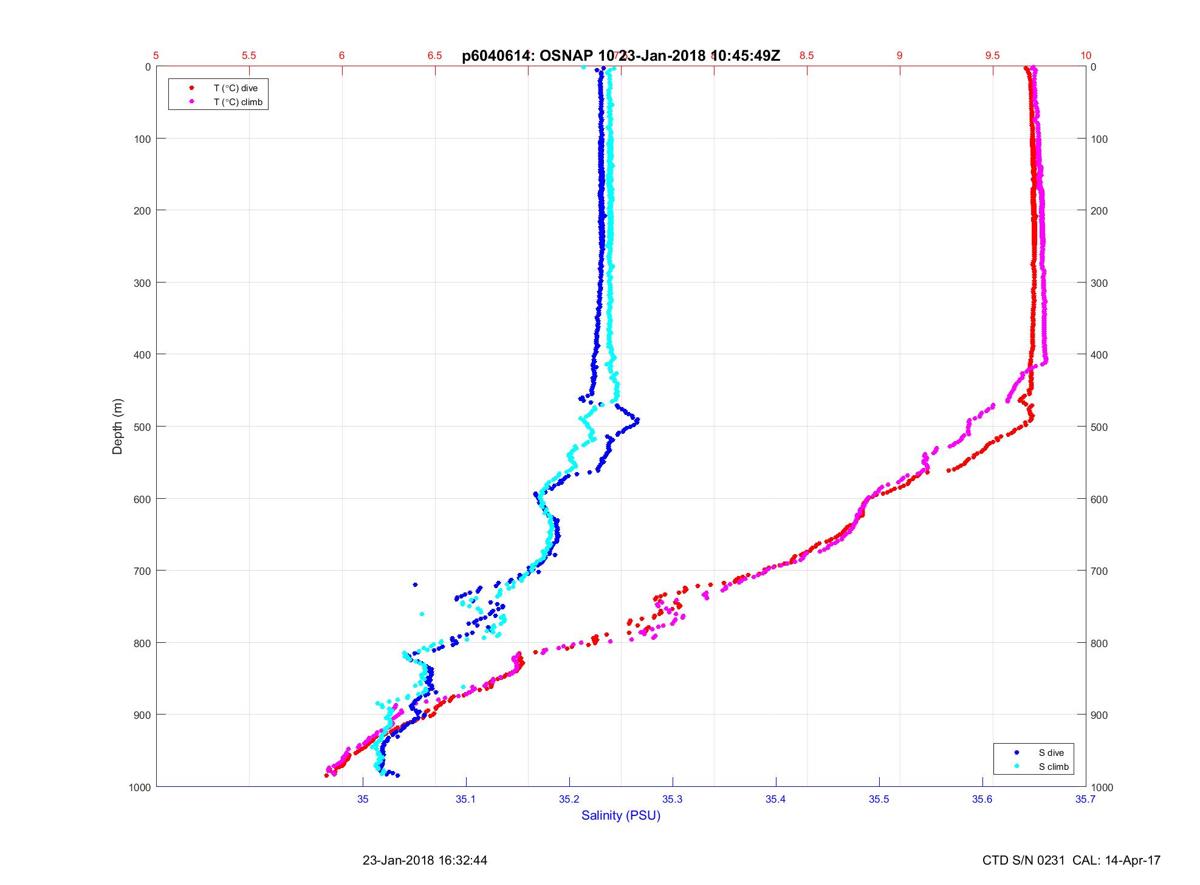Click red temperature tick label 9

[x=900, y=56]
